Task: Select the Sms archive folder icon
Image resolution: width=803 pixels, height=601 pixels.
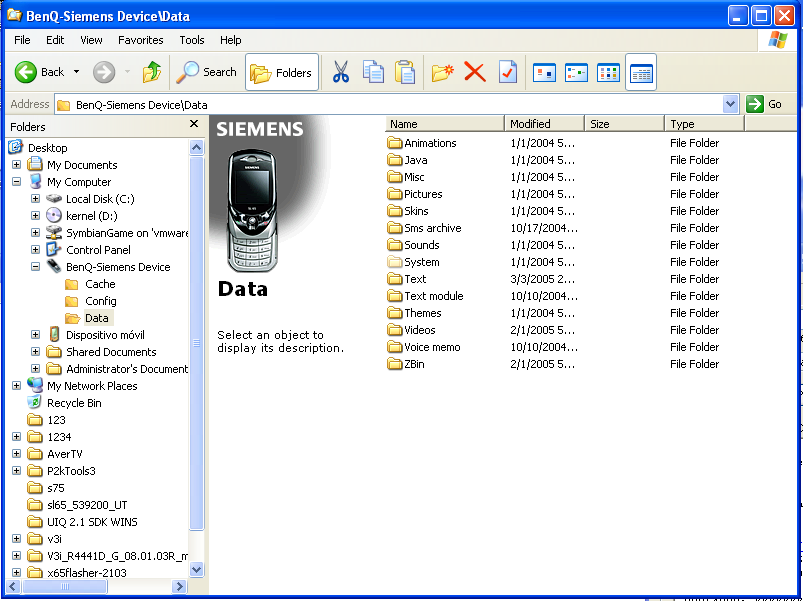Action: pos(394,228)
